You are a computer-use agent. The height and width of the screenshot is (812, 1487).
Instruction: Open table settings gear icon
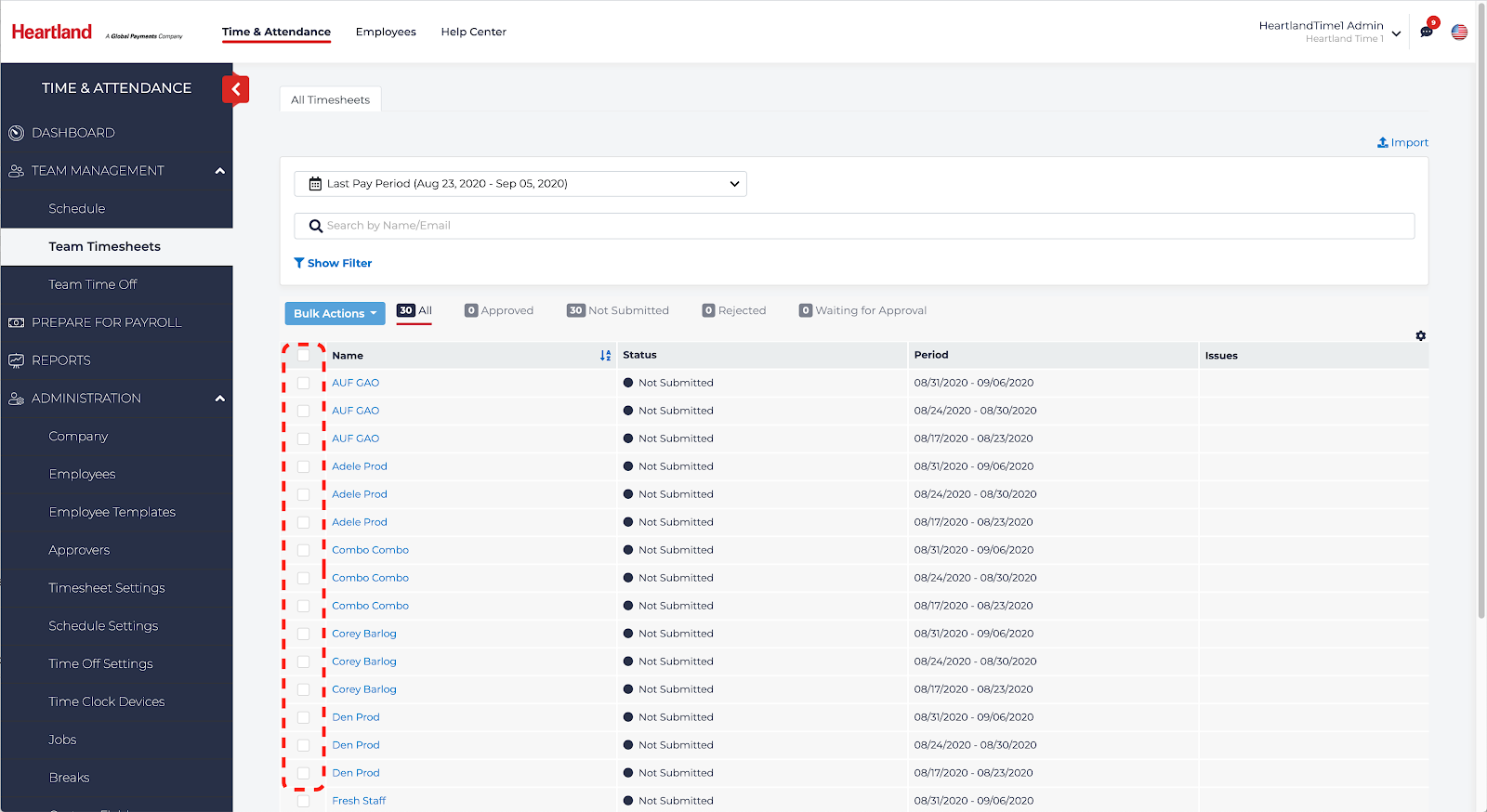[1420, 336]
